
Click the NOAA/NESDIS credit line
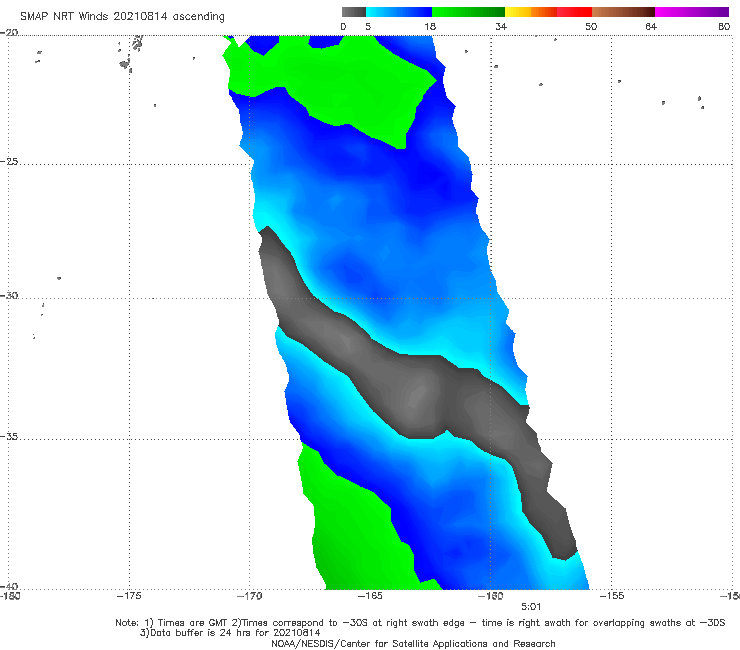tap(413, 643)
